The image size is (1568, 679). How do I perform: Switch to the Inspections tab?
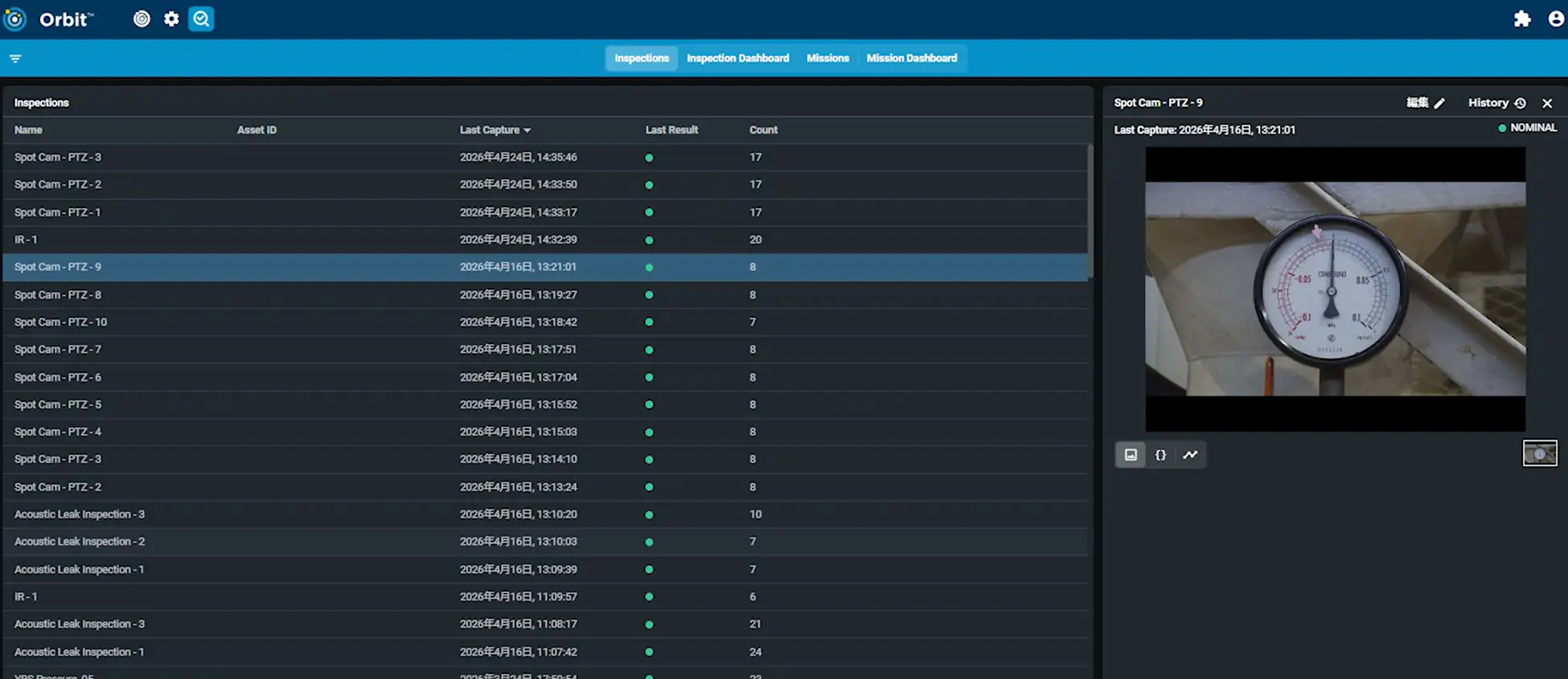642,58
